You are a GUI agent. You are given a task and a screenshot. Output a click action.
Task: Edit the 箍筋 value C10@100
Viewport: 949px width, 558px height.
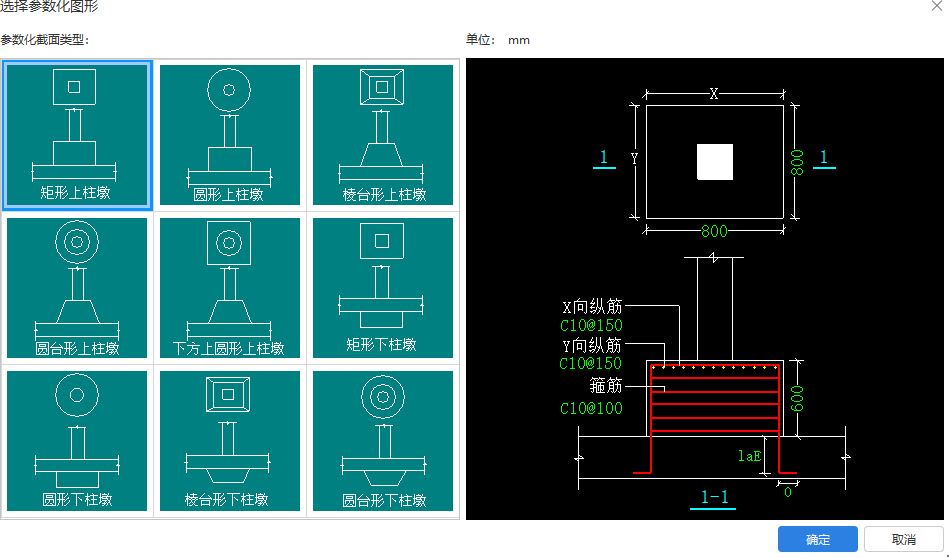591,409
